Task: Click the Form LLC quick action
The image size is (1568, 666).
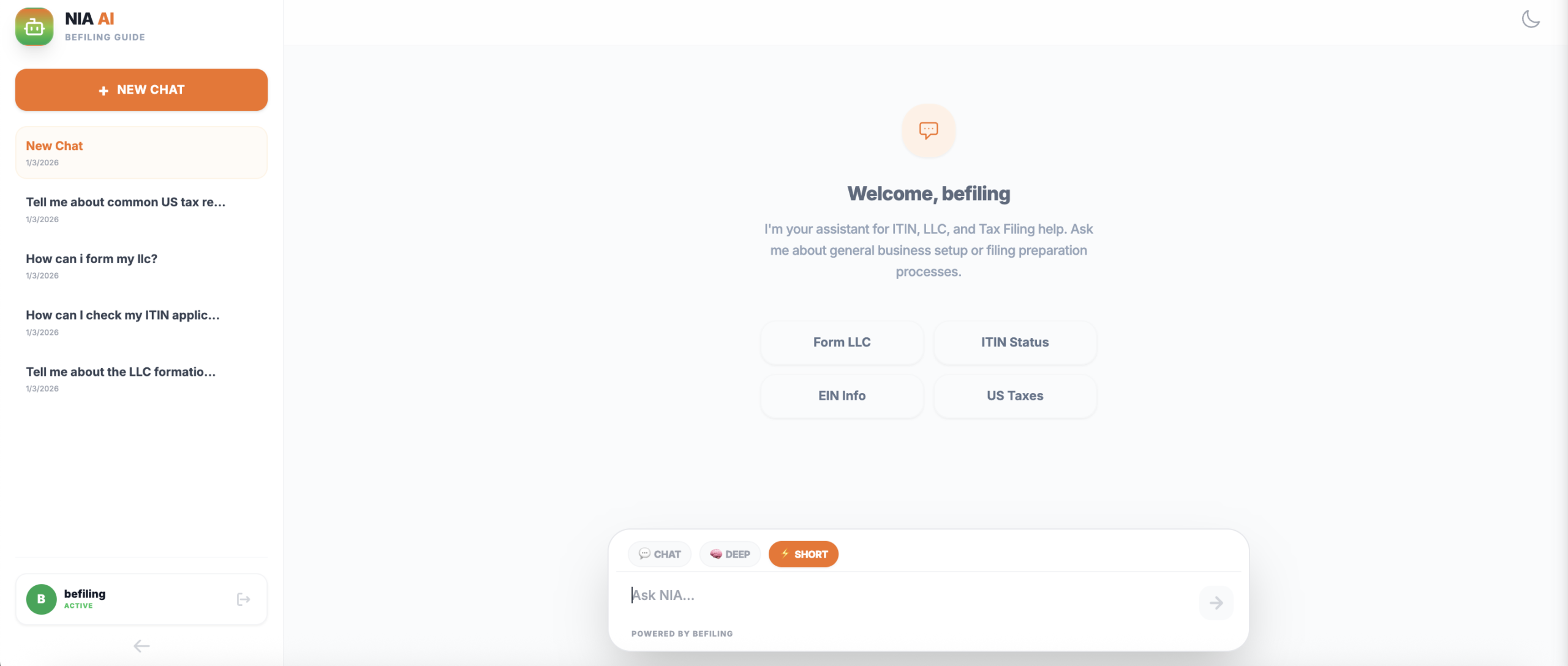Action: pos(841,342)
